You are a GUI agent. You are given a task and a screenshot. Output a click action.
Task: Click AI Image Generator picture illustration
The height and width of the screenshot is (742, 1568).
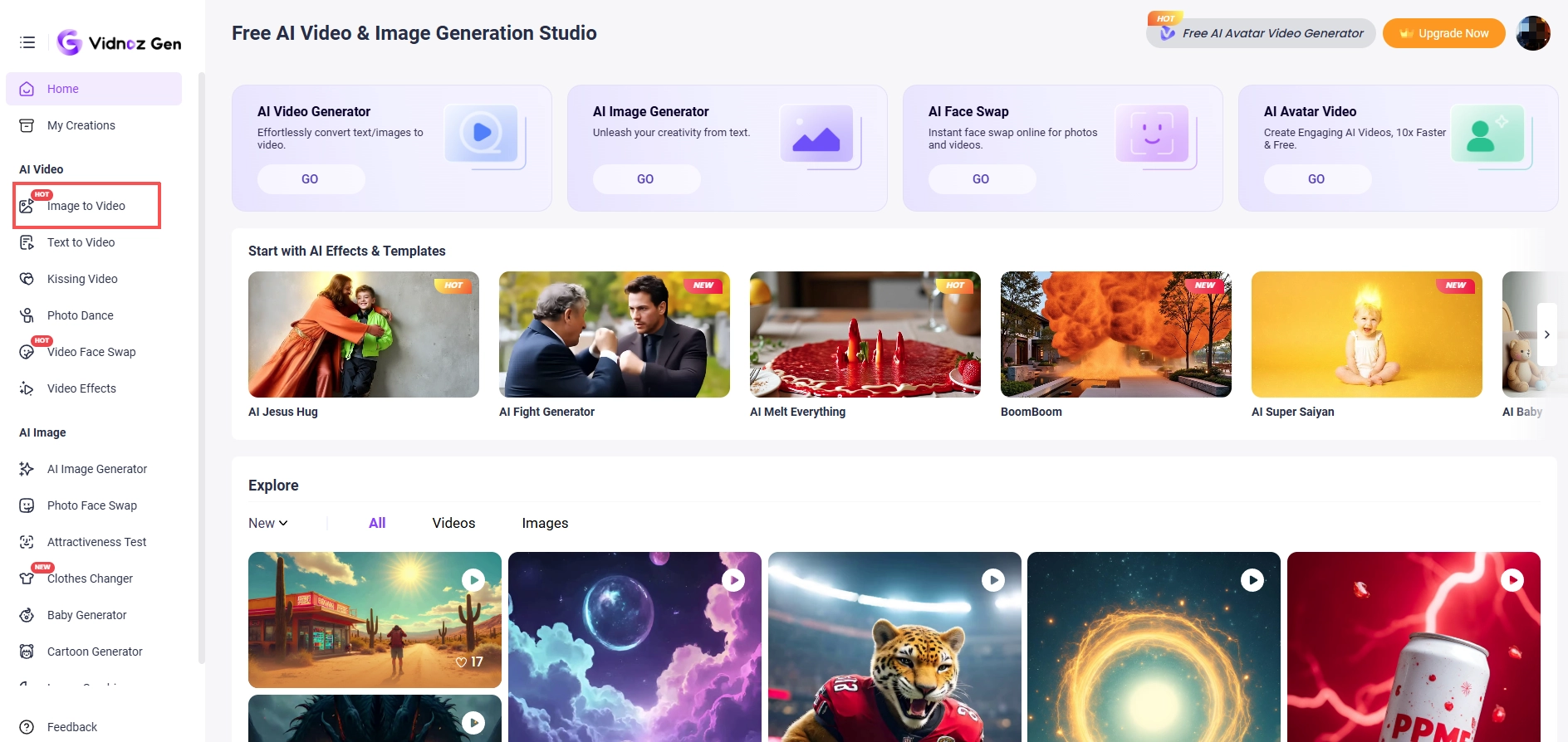tap(819, 135)
